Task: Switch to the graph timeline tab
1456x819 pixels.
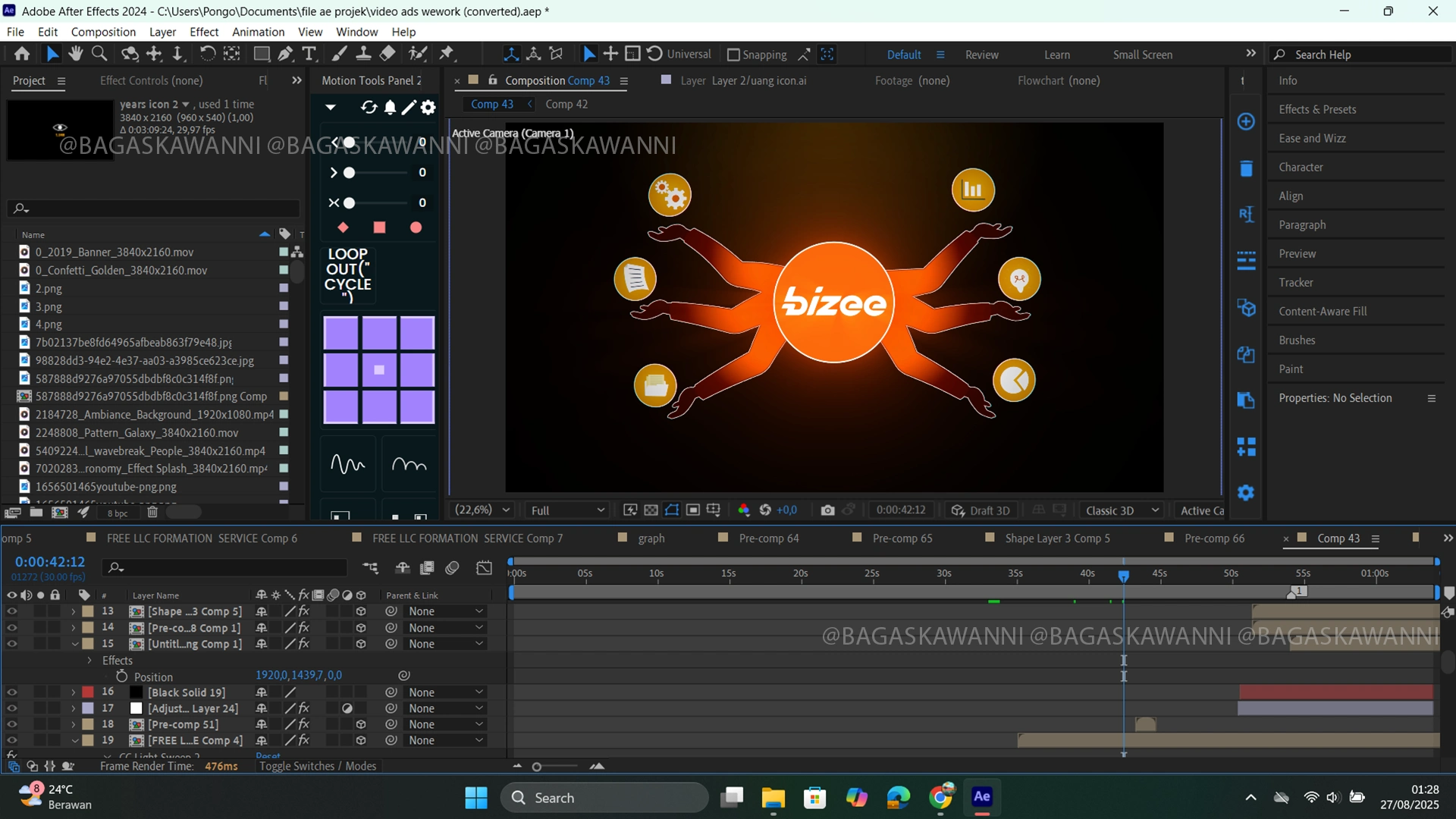Action: [651, 538]
